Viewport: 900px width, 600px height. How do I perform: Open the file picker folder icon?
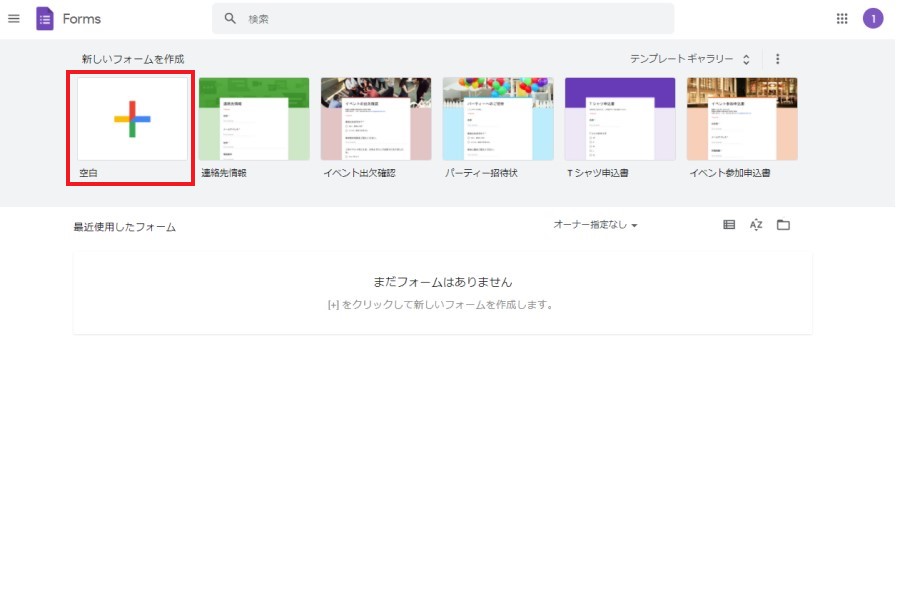coord(783,225)
